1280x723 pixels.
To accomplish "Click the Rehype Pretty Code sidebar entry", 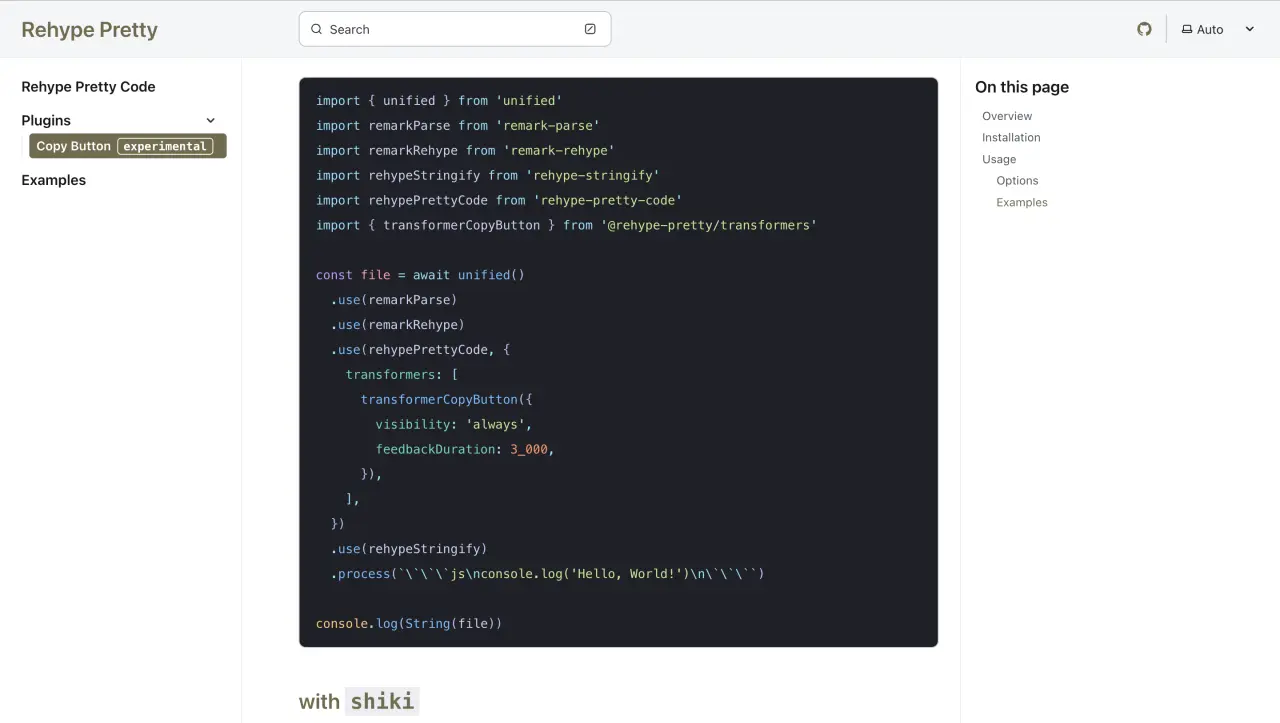I will pyautogui.click(x=87, y=87).
